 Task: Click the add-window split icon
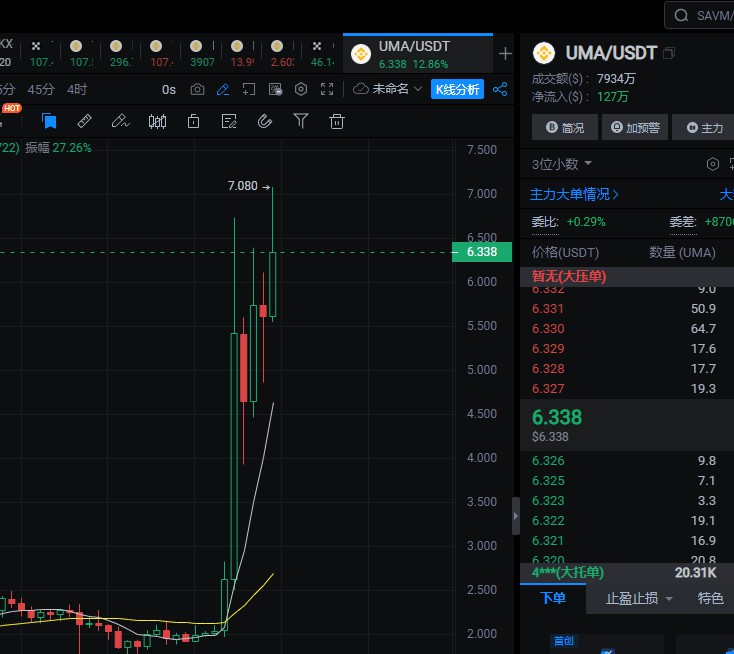pyautogui.click(x=249, y=89)
